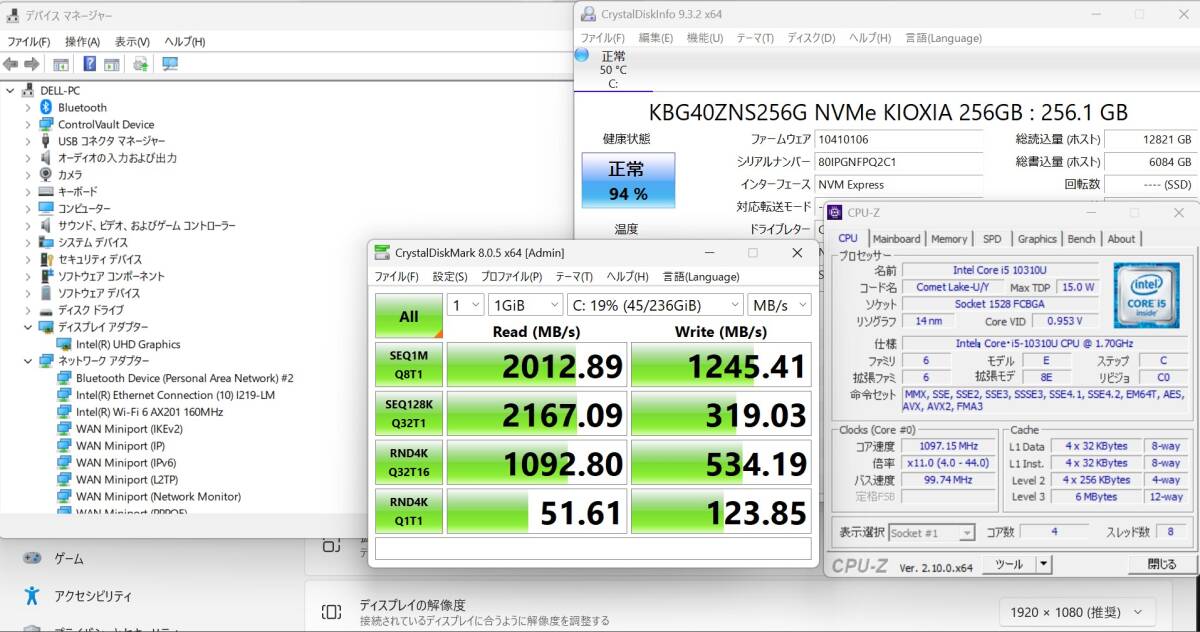Select the Intel(R) UHD Graphics adapter icon
Screen dimensions: 1200x632
tap(64, 344)
